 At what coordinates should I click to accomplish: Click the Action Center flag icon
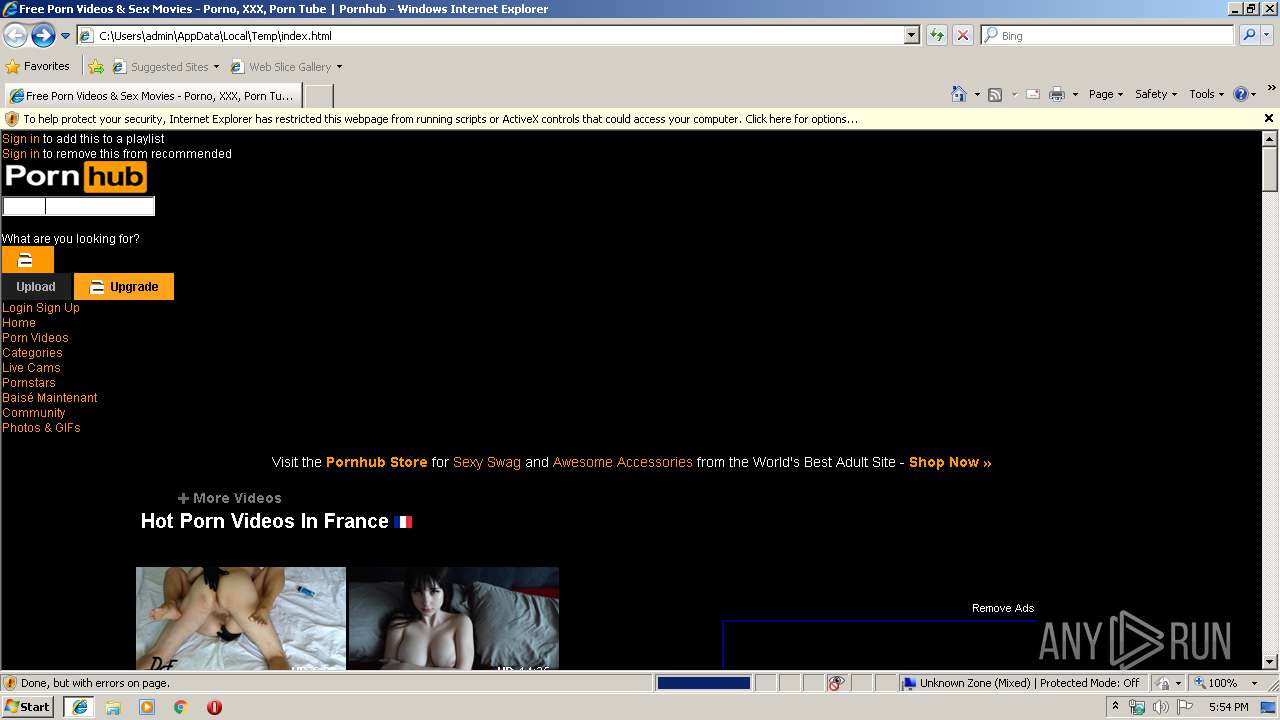pyautogui.click(x=1185, y=707)
